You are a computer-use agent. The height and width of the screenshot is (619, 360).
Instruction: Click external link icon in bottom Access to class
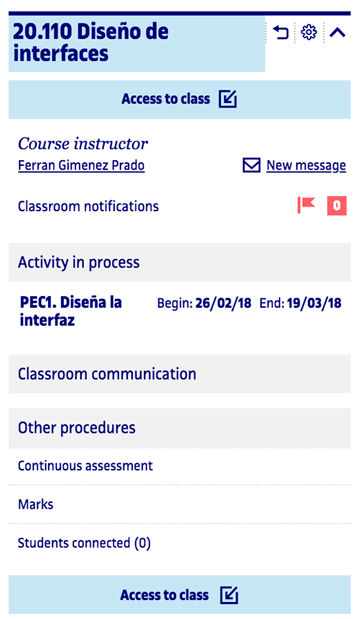click(229, 595)
